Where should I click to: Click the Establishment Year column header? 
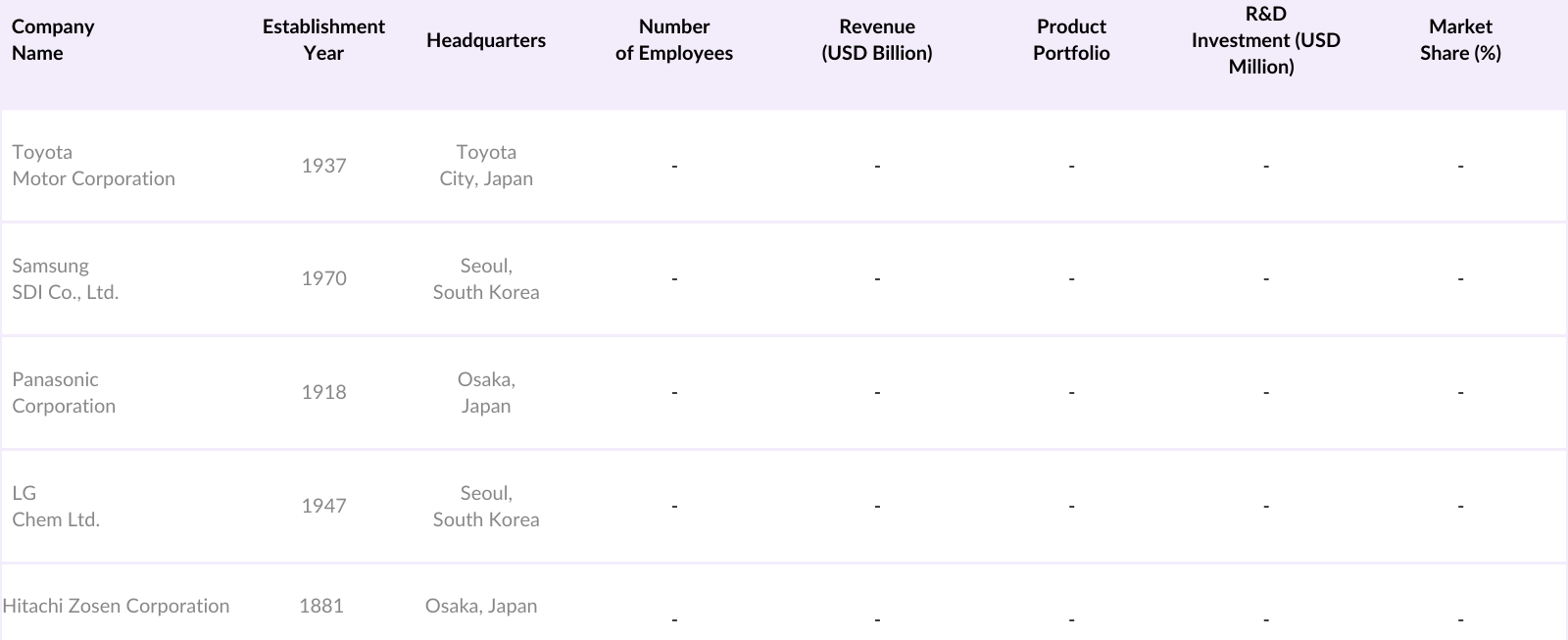click(323, 40)
